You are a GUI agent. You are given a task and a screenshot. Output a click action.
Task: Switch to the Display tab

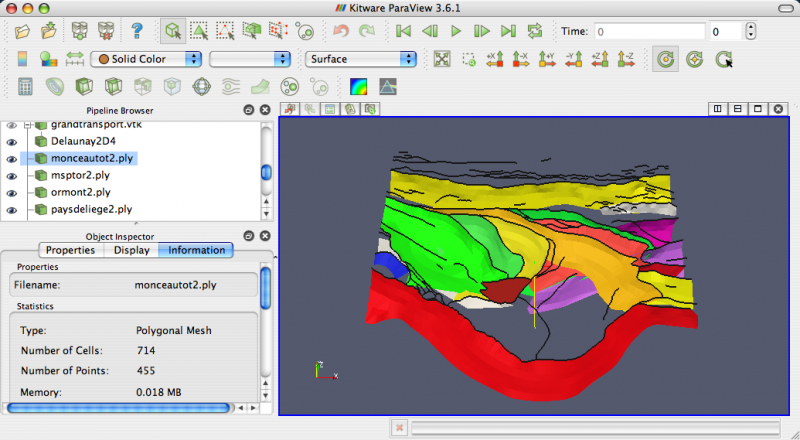[132, 250]
